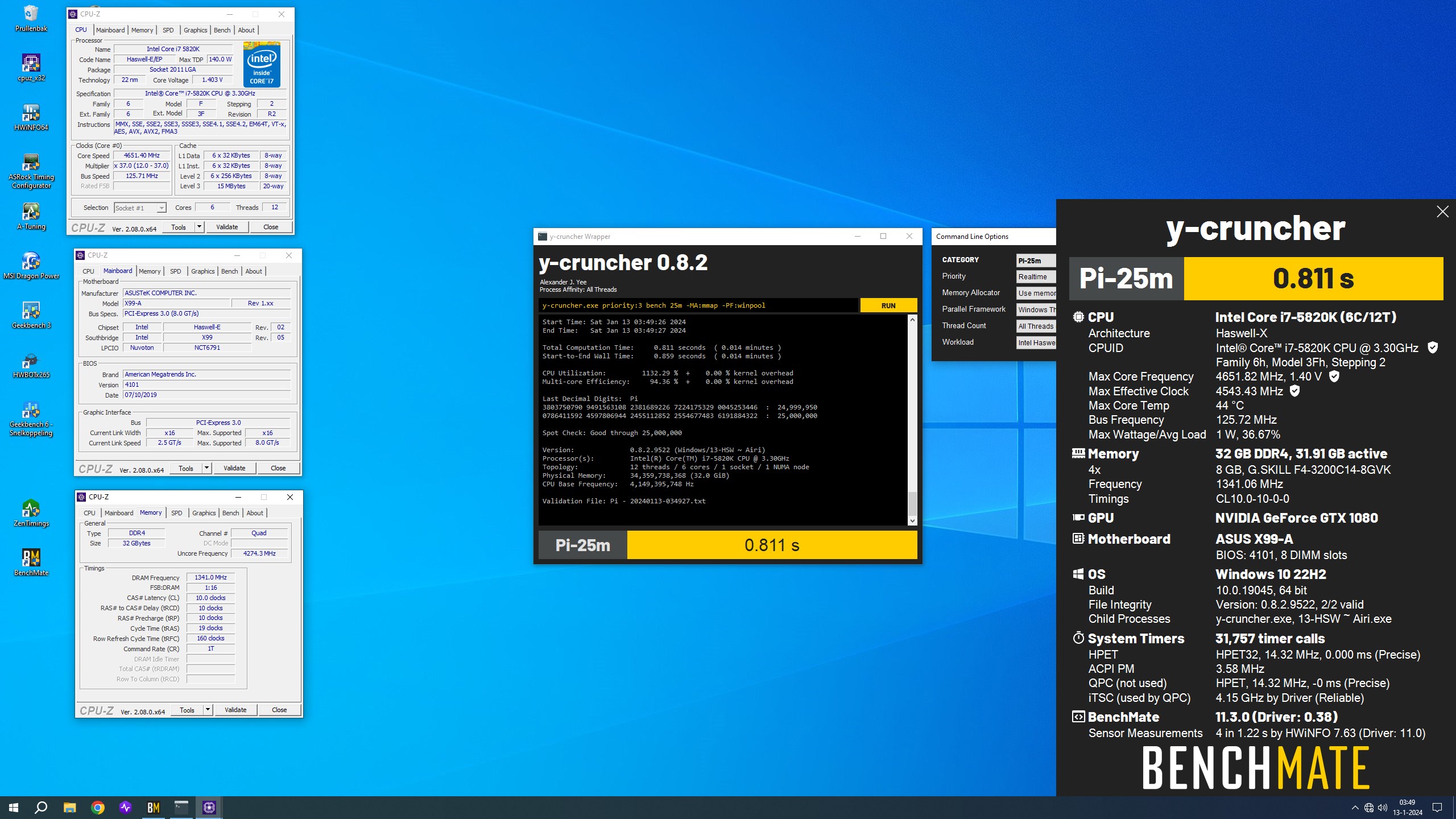Screen dimensions: 1456x819
Task: Switch to y-cruncher console taskbar button
Action: (x=181, y=807)
